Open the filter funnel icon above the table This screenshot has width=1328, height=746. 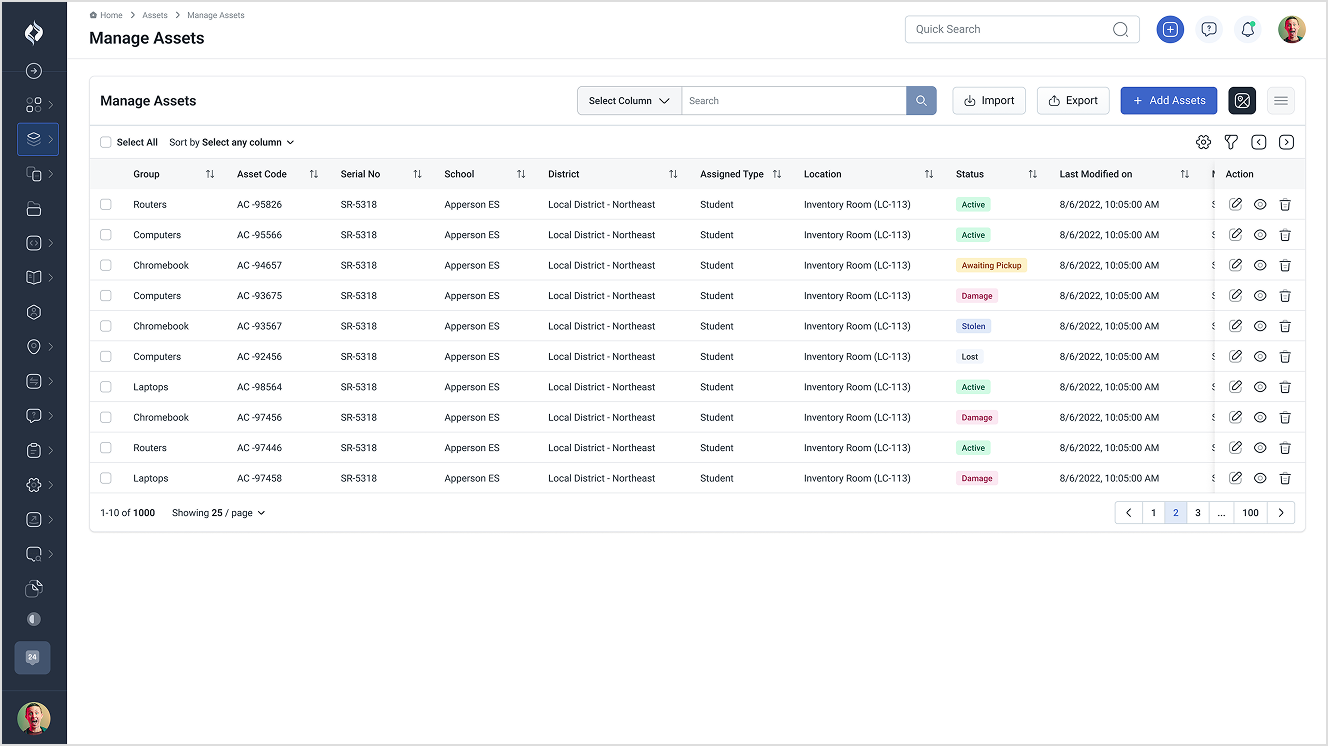pos(1231,142)
